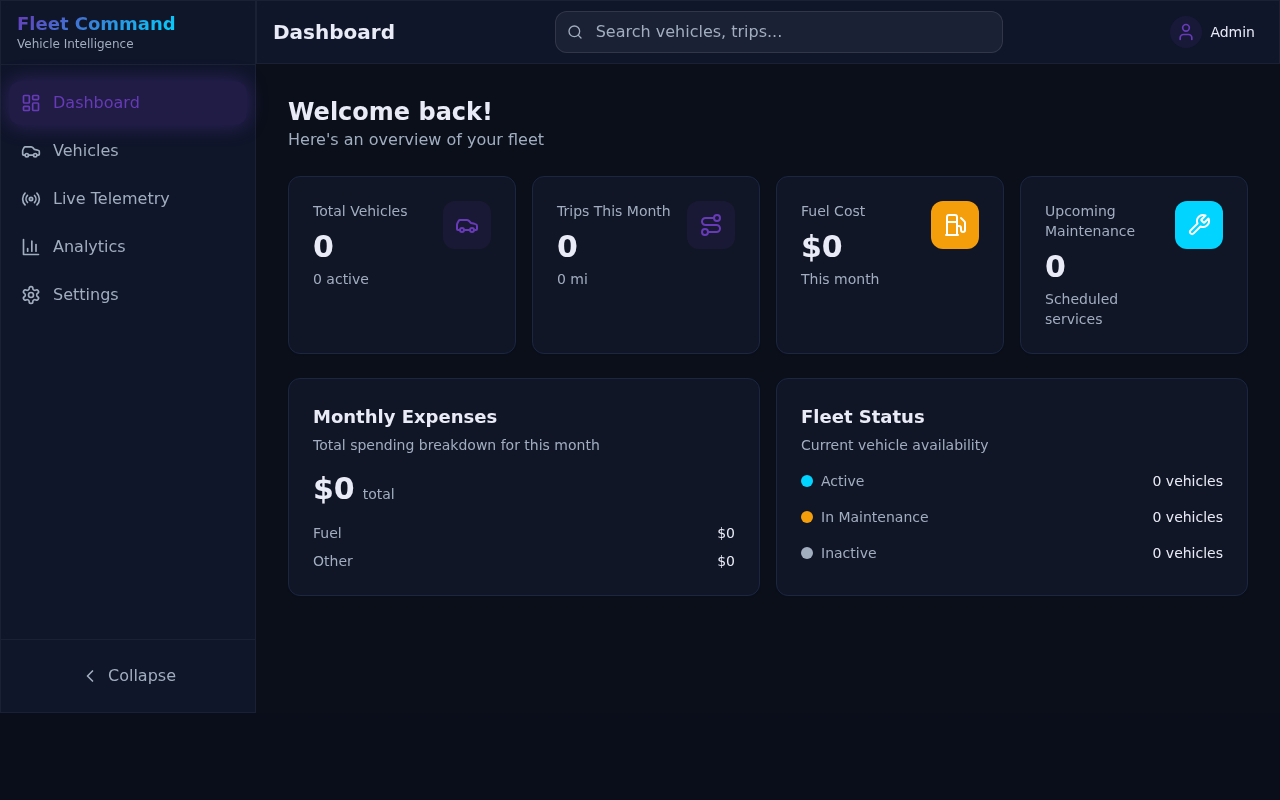Click the Live Telemetry broadcast icon
This screenshot has width=1280, height=800.
pos(31,199)
